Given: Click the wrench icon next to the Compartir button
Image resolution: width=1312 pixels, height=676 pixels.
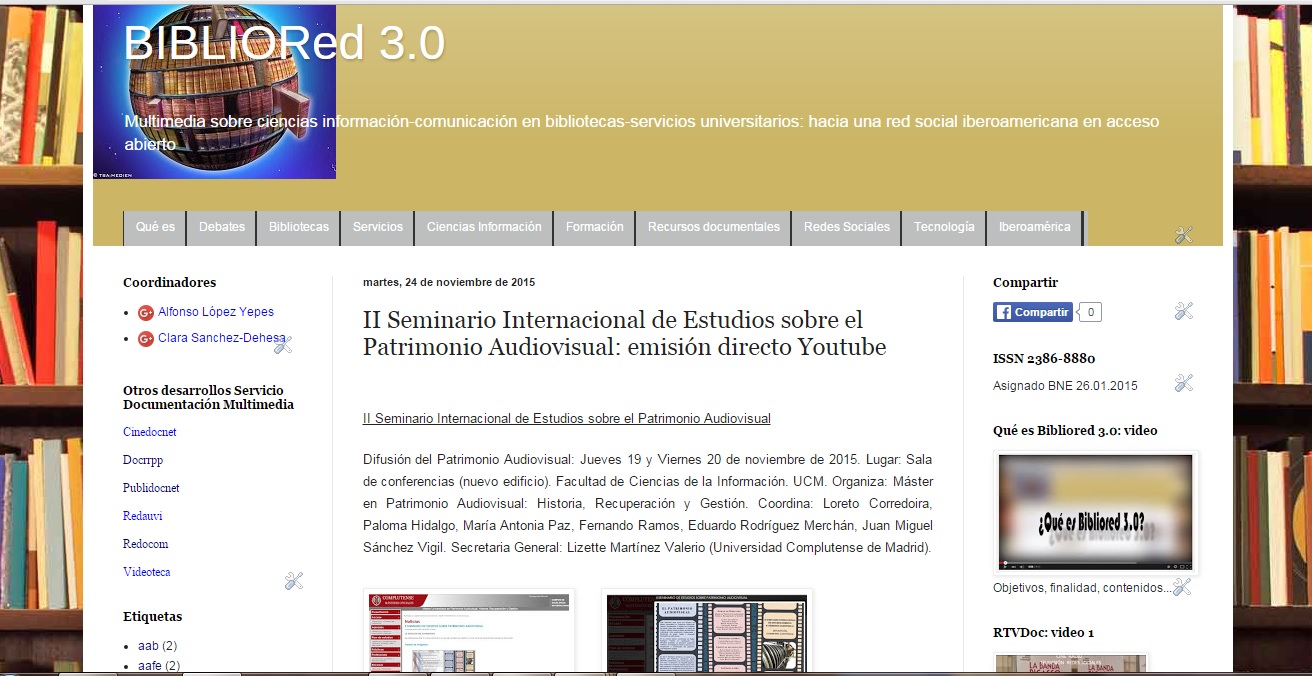Looking at the screenshot, I should (1184, 311).
